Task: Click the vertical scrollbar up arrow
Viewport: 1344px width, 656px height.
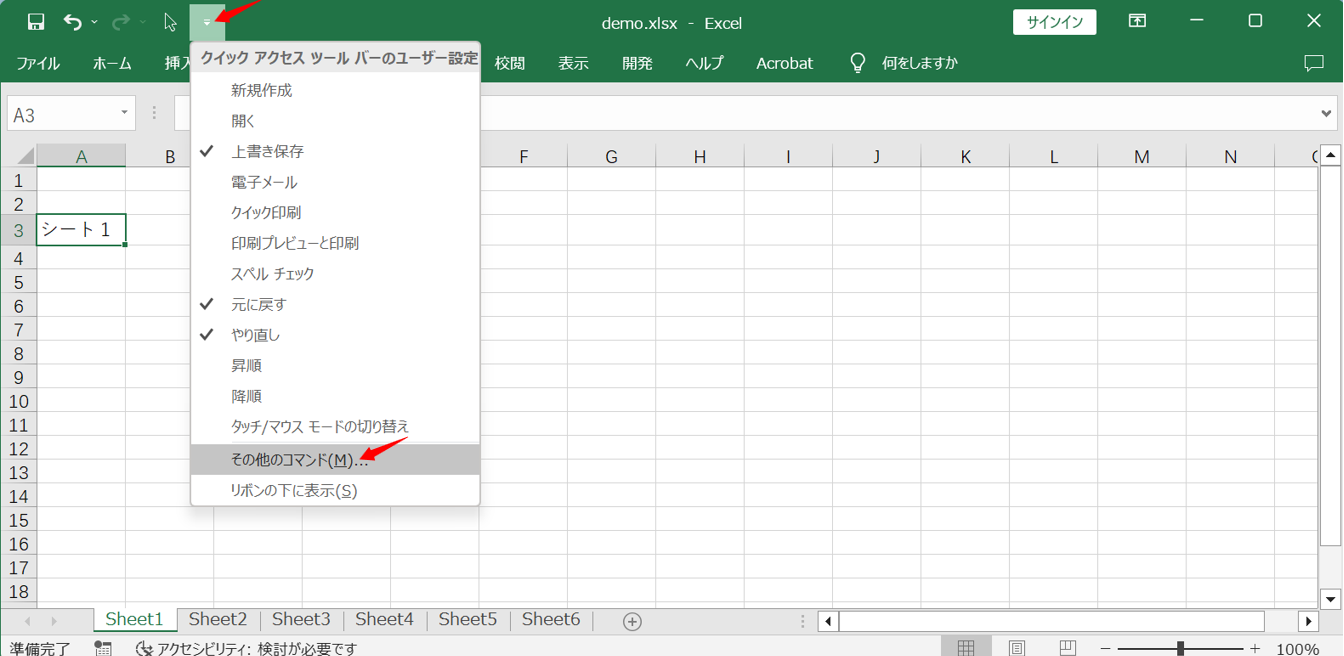Action: point(1330,155)
